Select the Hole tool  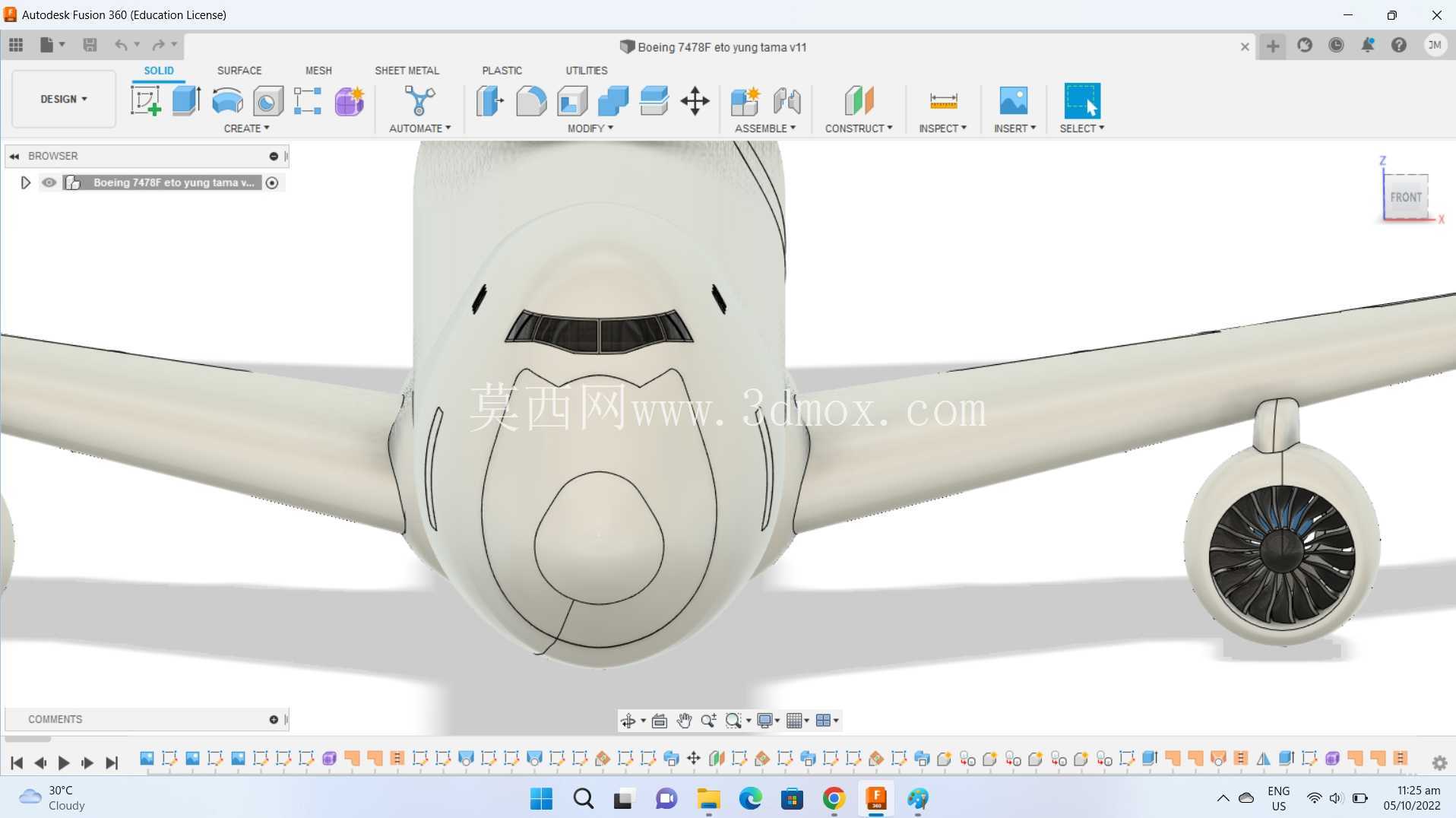pyautogui.click(x=267, y=100)
